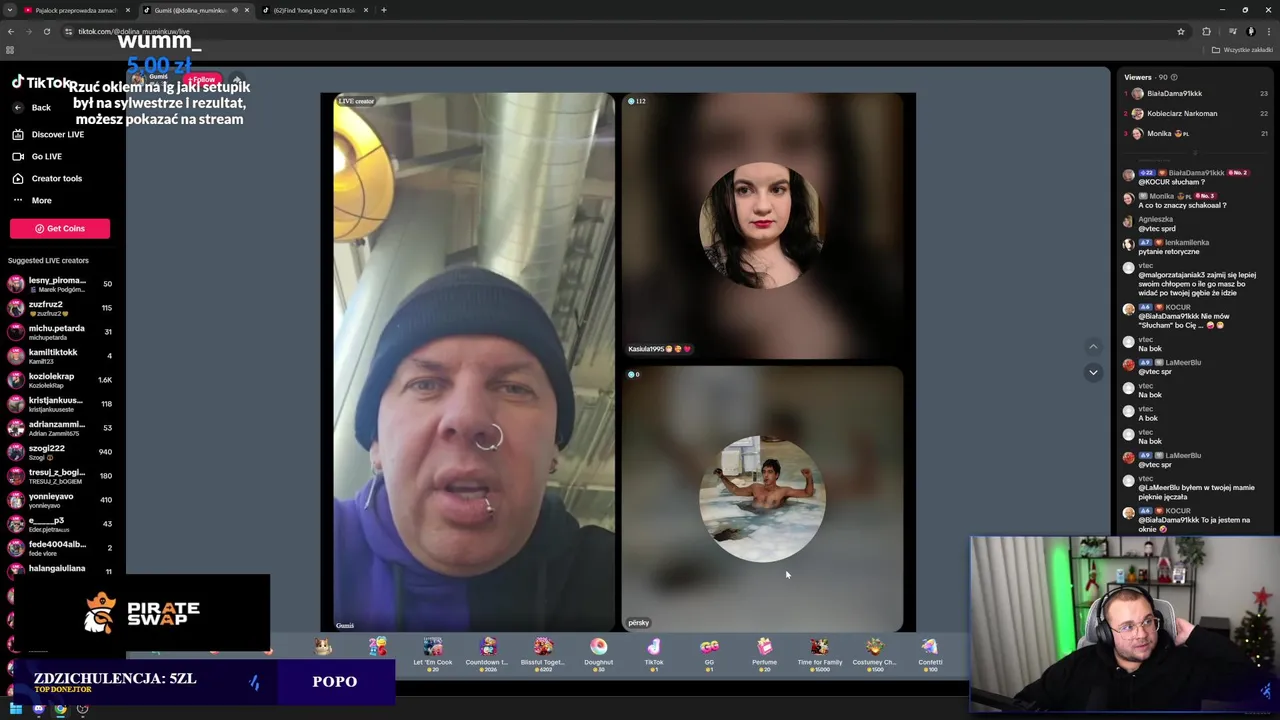Screen dimensions: 1280x720
Task: Click the Gumiś main live video
Action: (x=474, y=362)
